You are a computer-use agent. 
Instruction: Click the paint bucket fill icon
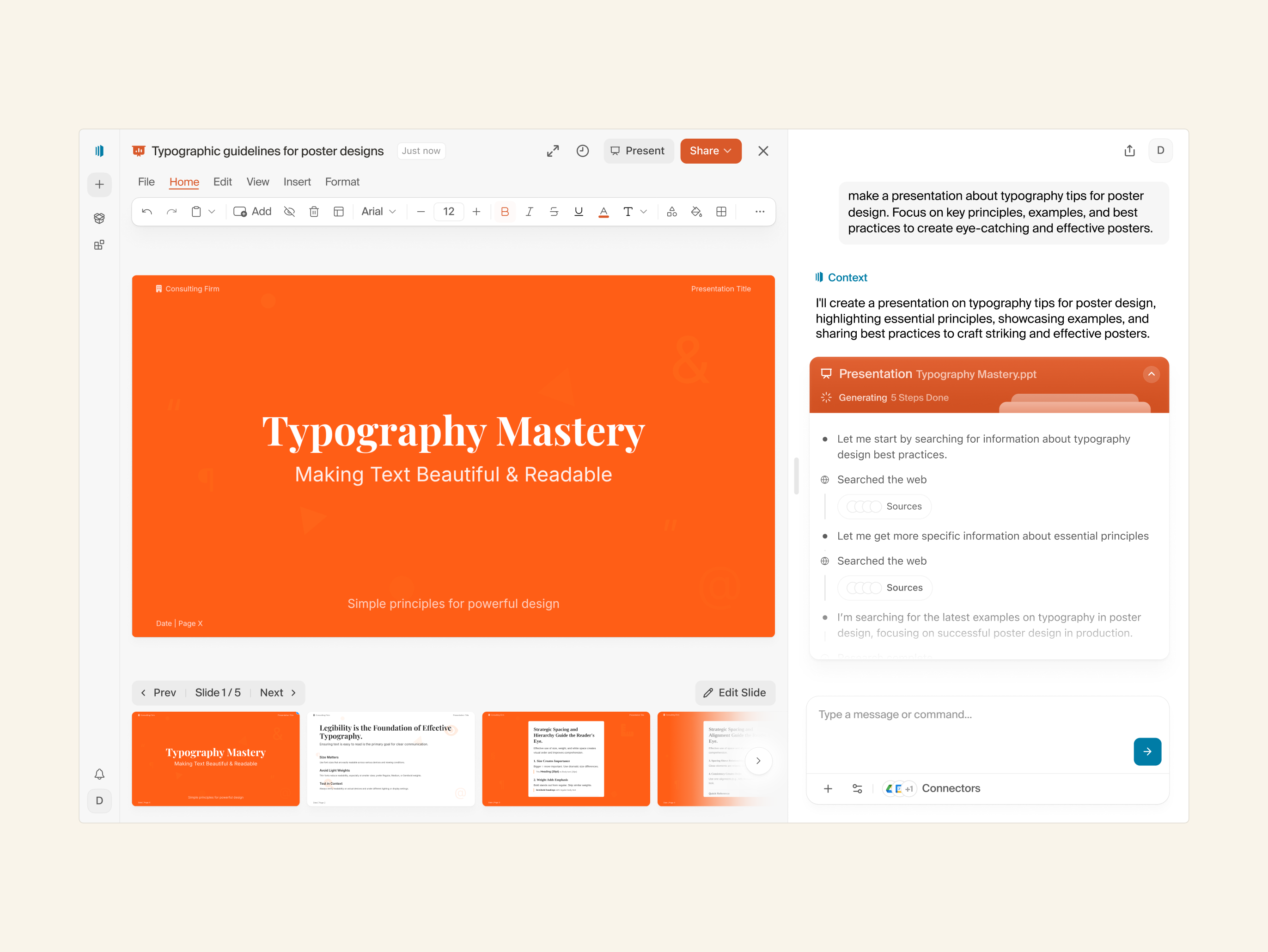[x=696, y=212]
